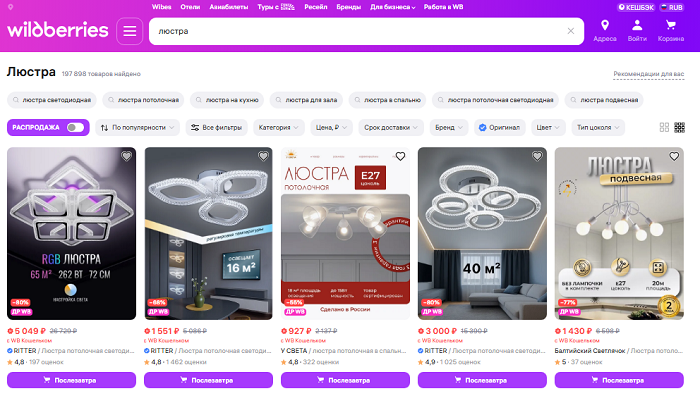Viewport: 700px width, 403px height.
Task: Click the Войти login icon
Action: 637,30
